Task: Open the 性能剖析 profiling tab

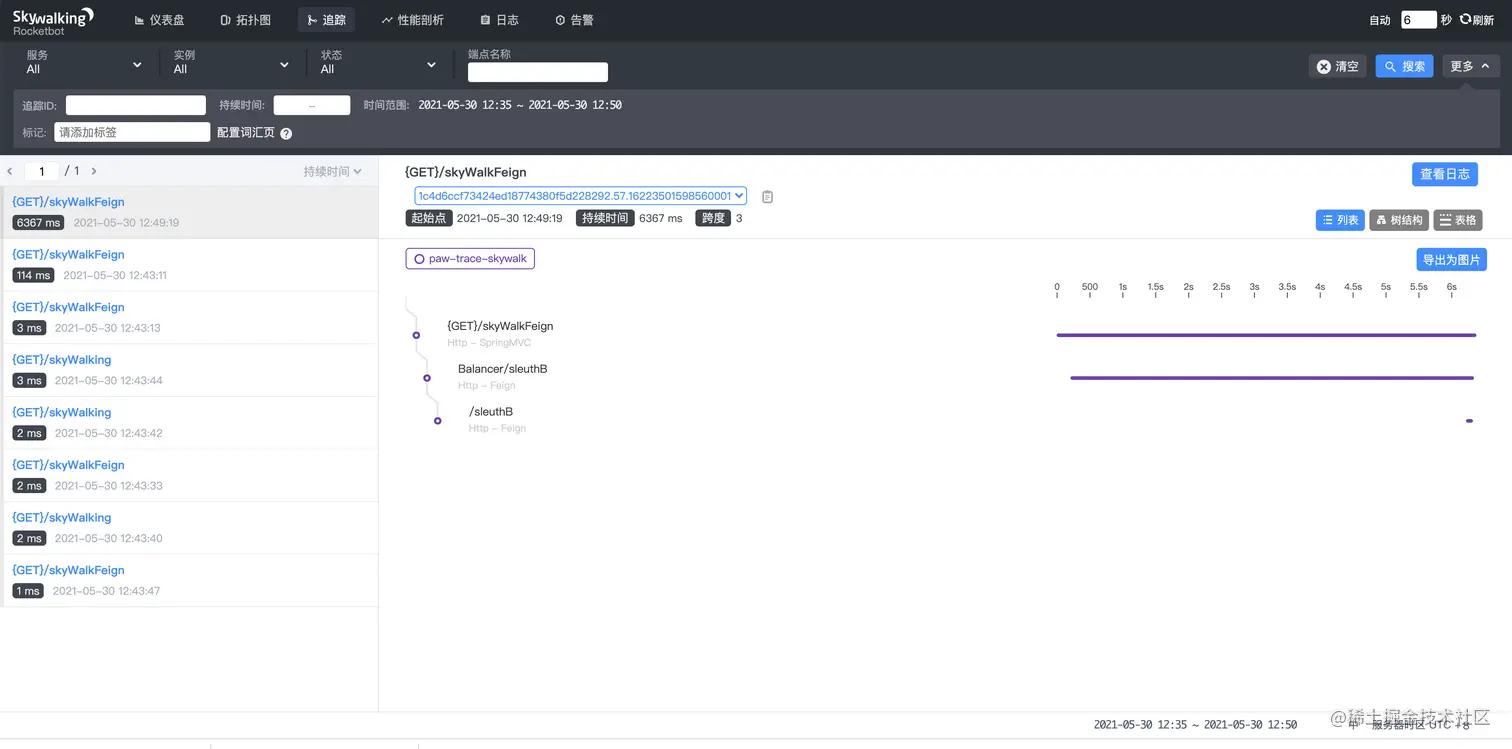Action: tap(412, 20)
